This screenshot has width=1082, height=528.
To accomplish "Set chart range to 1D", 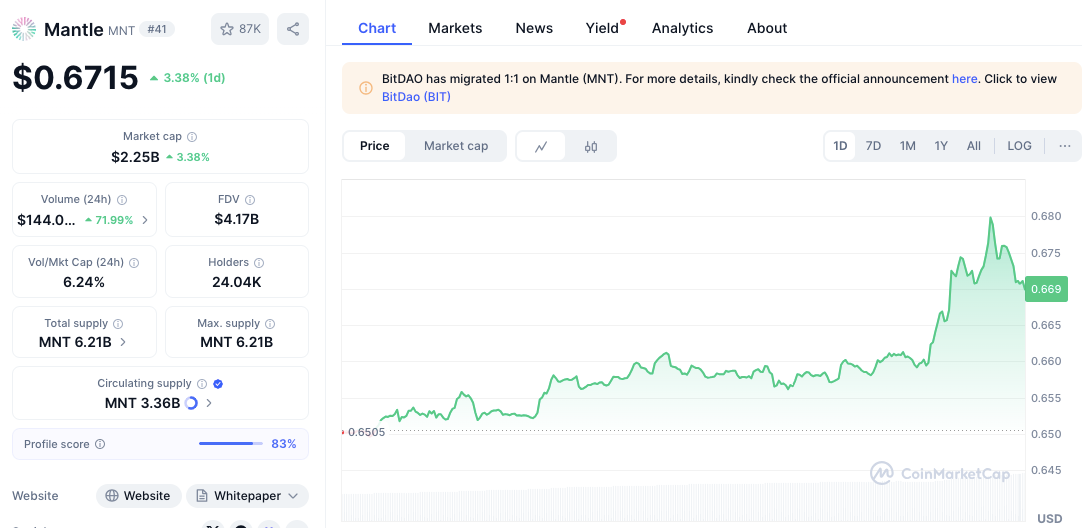I will point(840,146).
